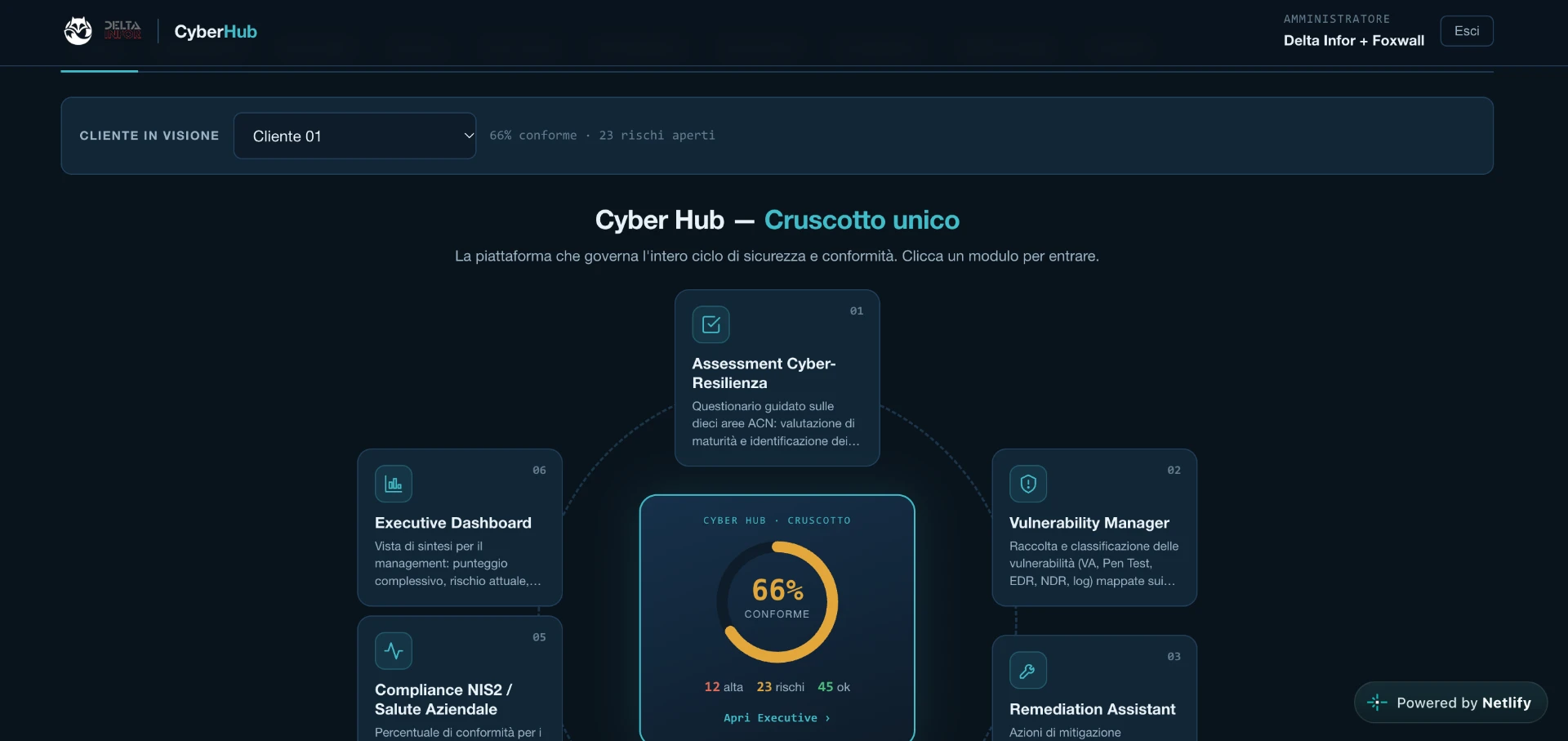Click the Remediation Assistant wrench icon
Image resolution: width=1568 pixels, height=741 pixels.
[1028, 671]
